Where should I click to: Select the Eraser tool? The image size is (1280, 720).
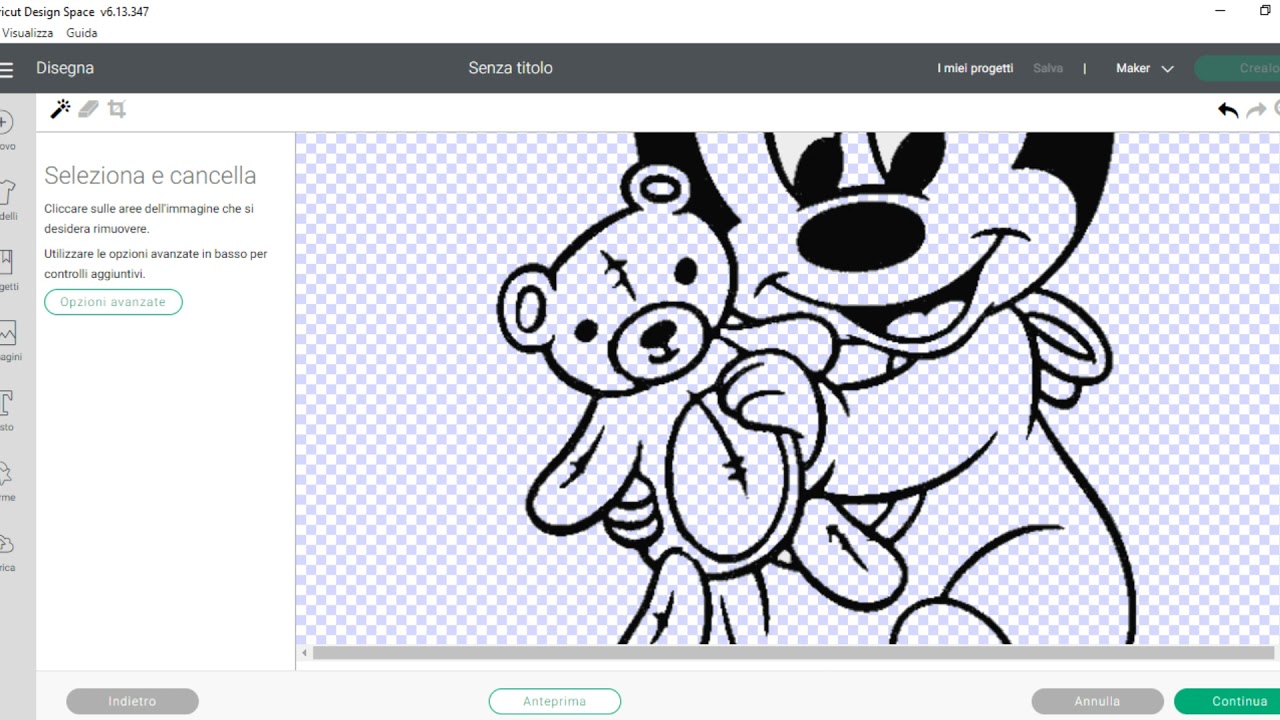click(x=88, y=109)
